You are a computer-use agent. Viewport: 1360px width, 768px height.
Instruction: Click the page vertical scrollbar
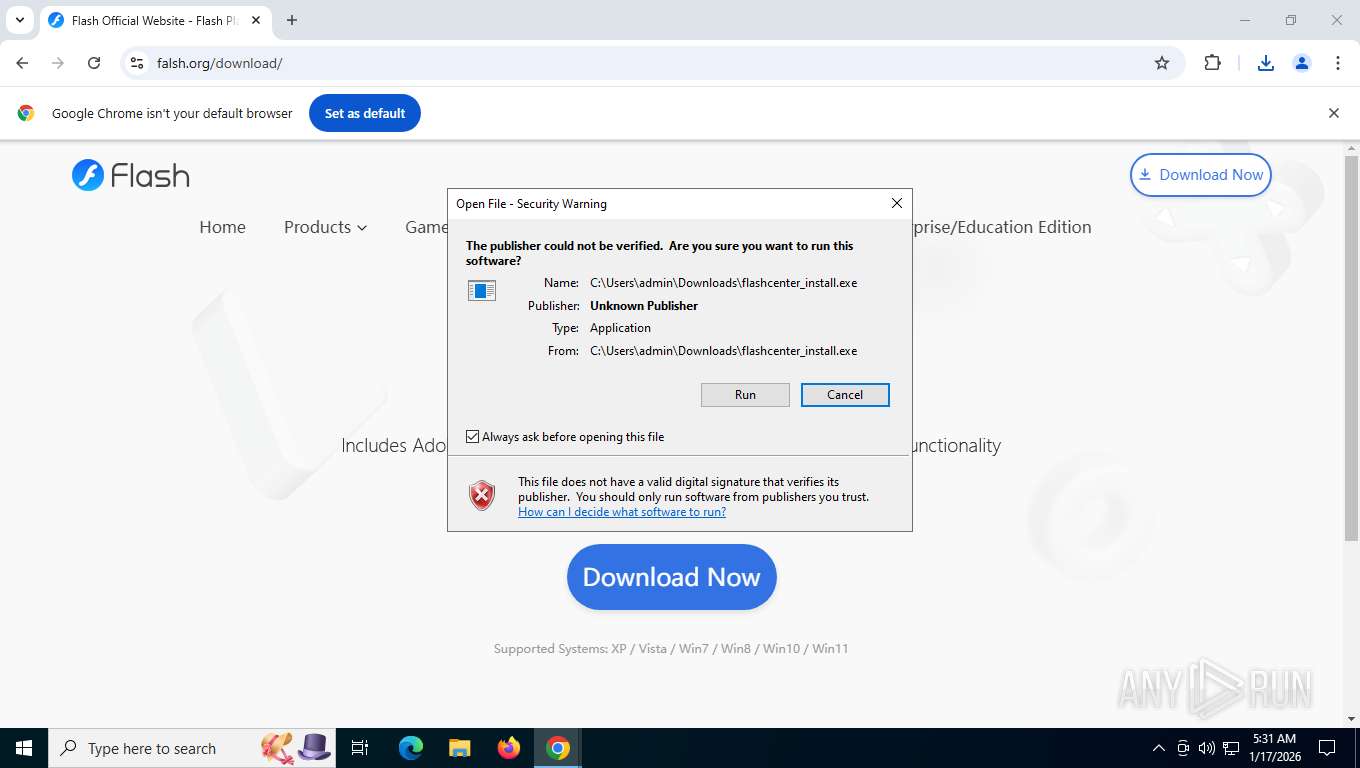[x=1351, y=350]
